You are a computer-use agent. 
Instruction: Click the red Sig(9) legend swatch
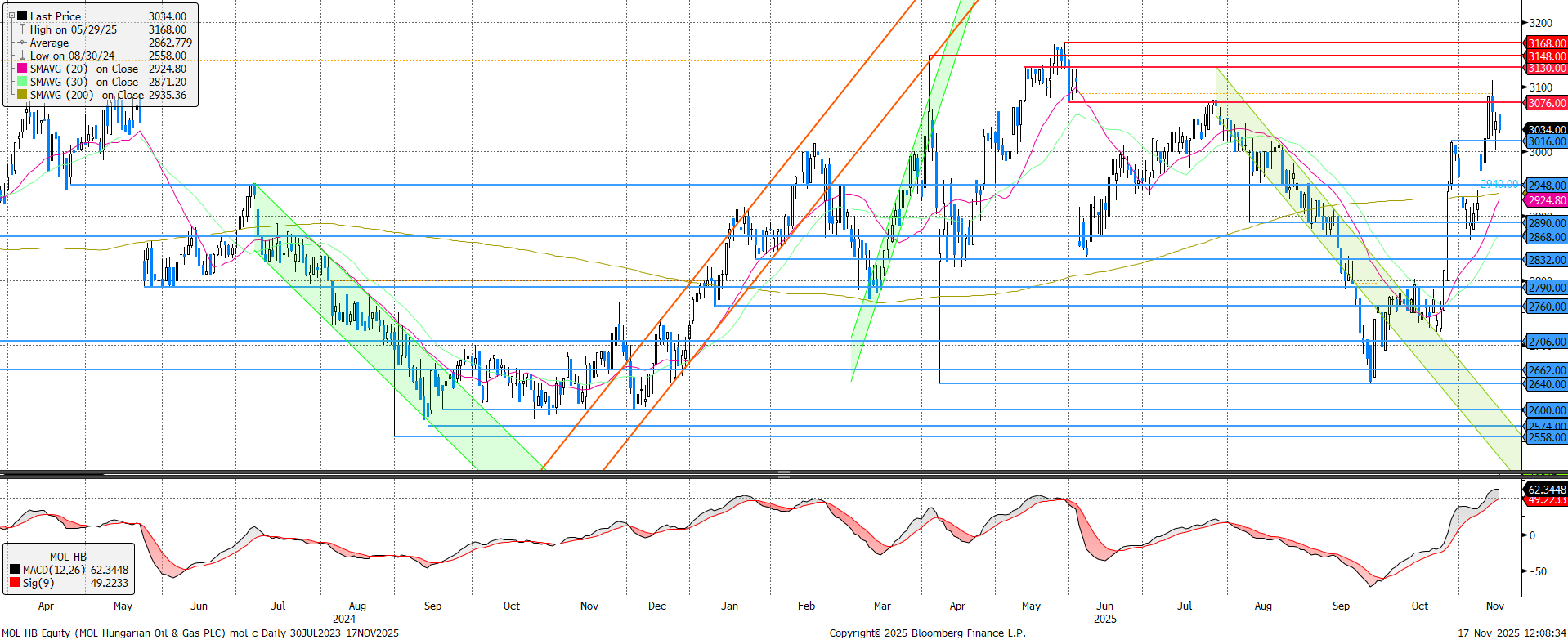15,583
